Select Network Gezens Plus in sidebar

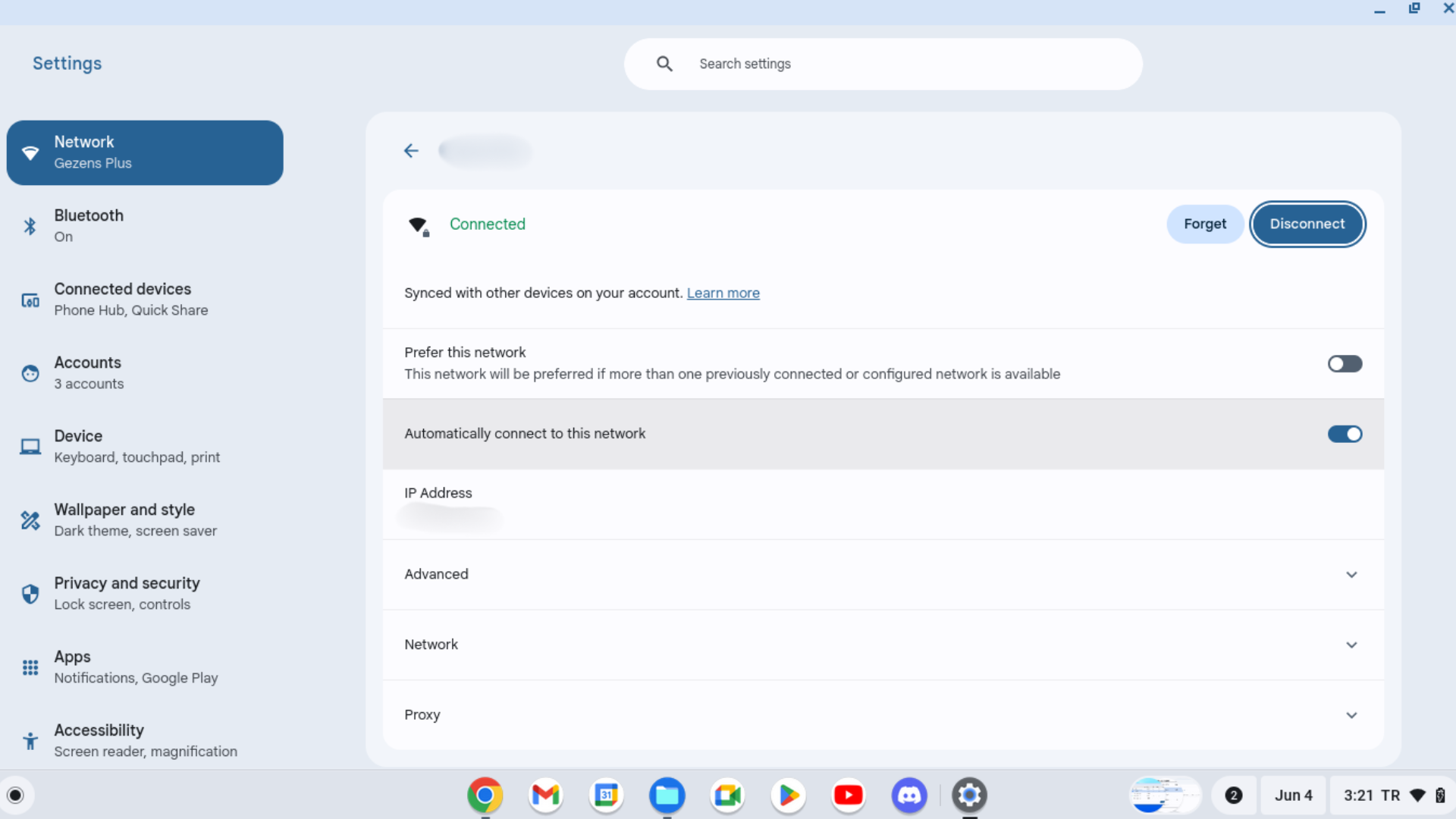click(x=145, y=152)
